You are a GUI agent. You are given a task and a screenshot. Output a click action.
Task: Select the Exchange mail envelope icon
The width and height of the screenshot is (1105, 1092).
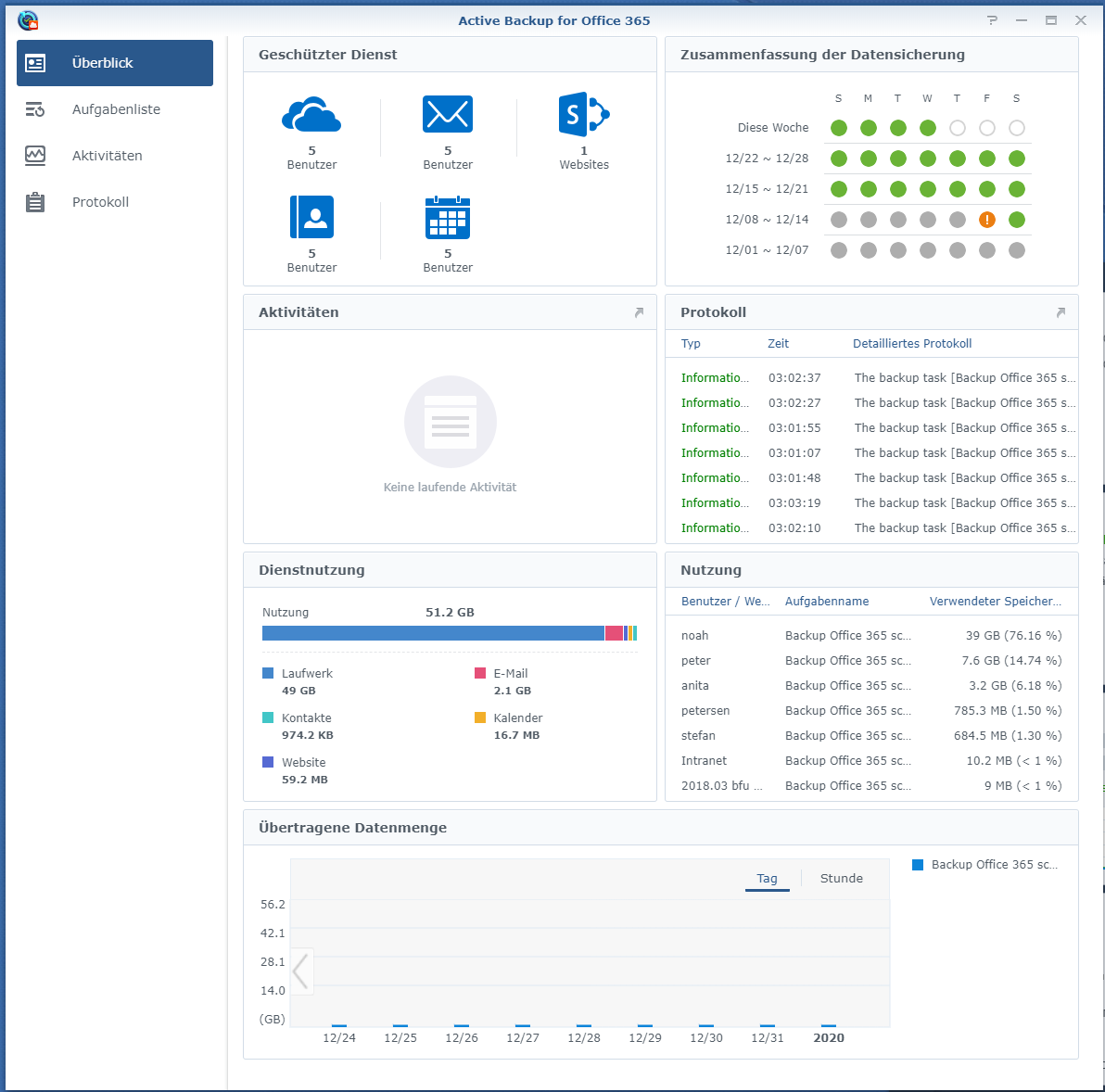tap(448, 114)
